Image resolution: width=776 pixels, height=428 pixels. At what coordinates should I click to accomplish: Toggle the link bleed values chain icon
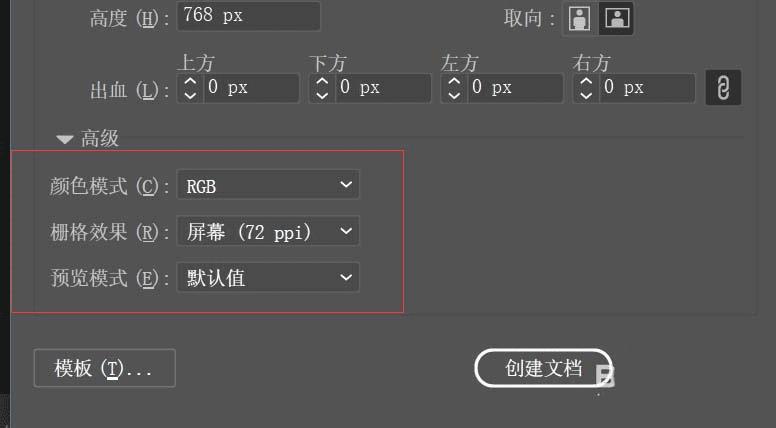pyautogui.click(x=723, y=88)
